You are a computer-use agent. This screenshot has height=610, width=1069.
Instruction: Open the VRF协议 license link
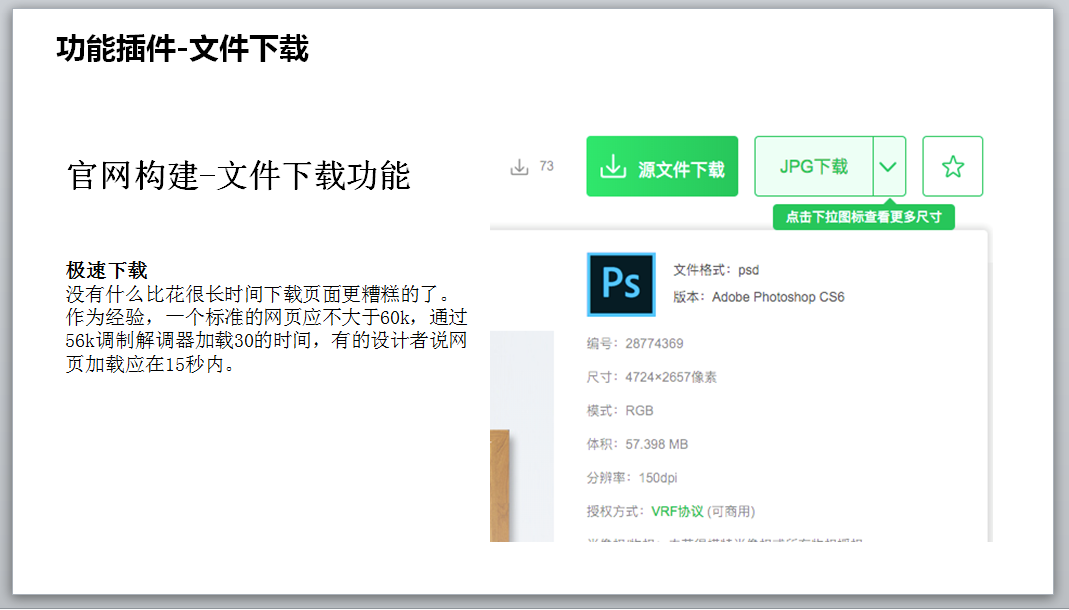(677, 511)
